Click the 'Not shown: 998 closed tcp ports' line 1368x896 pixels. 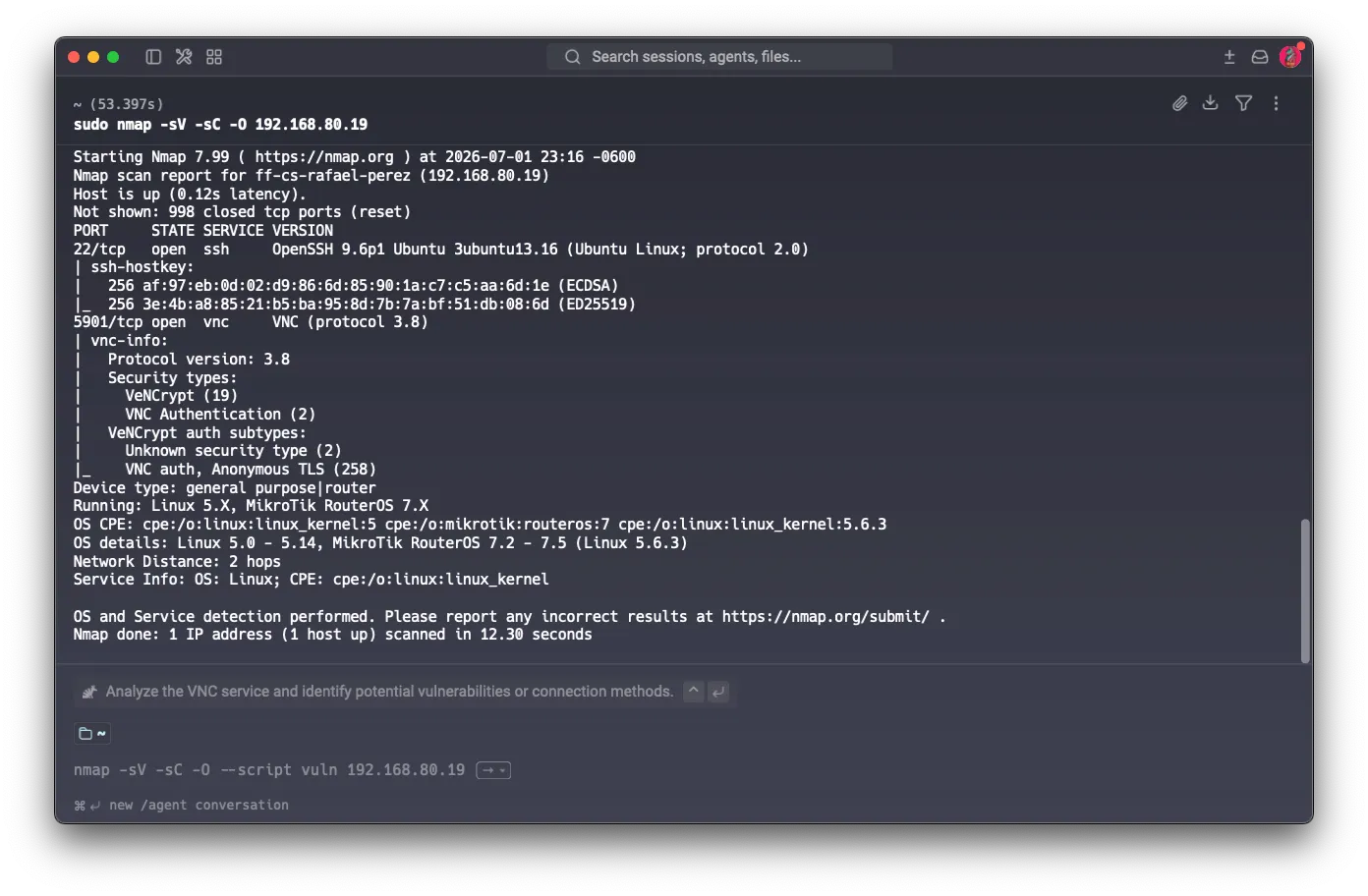pos(242,212)
